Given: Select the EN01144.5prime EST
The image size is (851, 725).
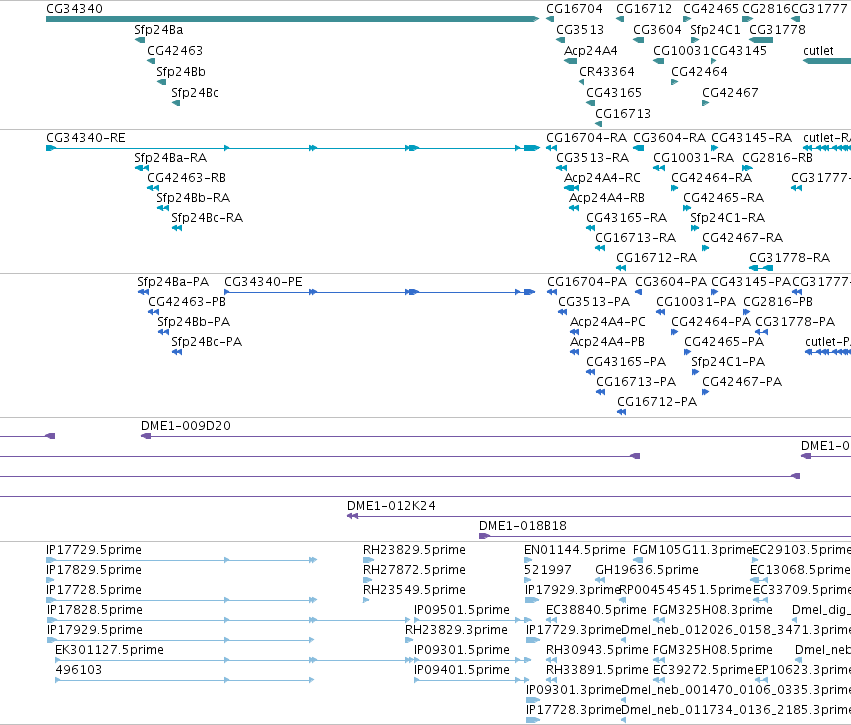Looking at the screenshot, I should 528,560.
